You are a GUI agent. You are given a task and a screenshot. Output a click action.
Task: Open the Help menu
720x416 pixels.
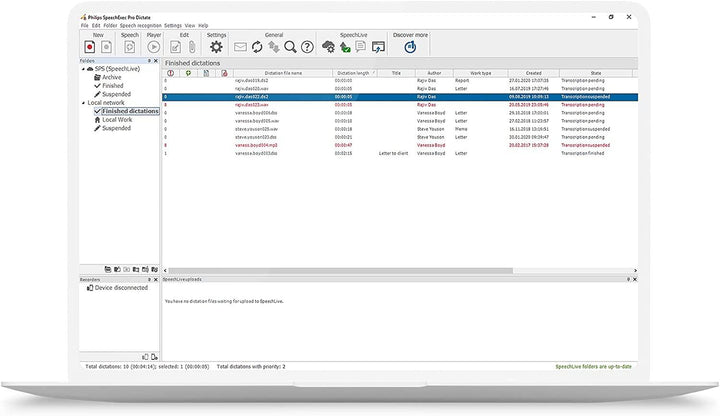pyautogui.click(x=203, y=26)
